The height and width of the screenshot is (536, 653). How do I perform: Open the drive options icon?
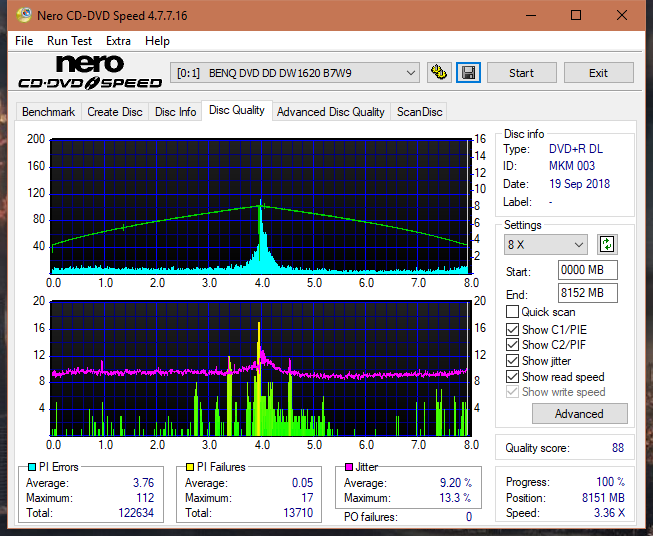click(x=439, y=73)
